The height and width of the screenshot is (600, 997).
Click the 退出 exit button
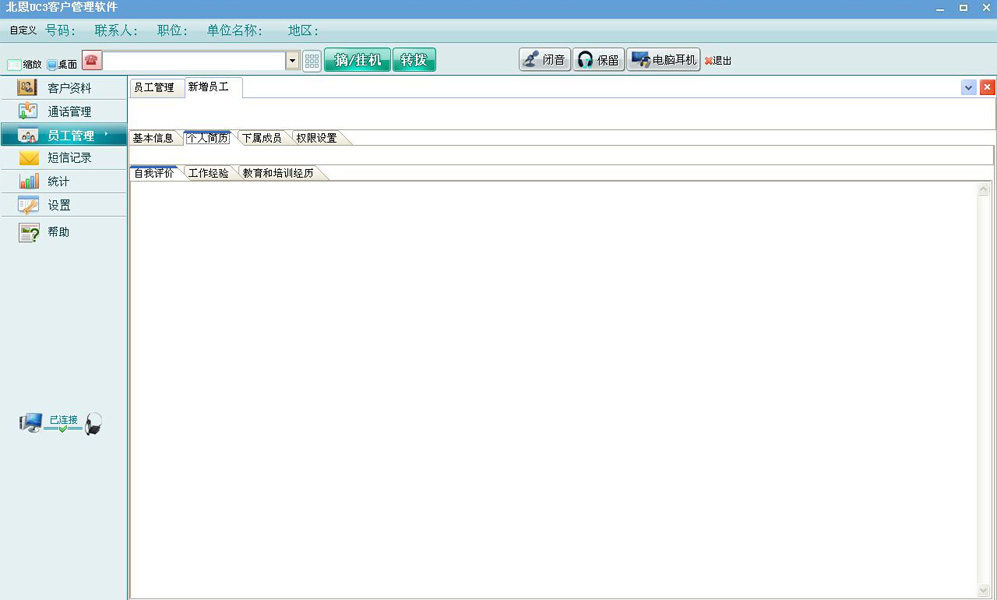[719, 61]
